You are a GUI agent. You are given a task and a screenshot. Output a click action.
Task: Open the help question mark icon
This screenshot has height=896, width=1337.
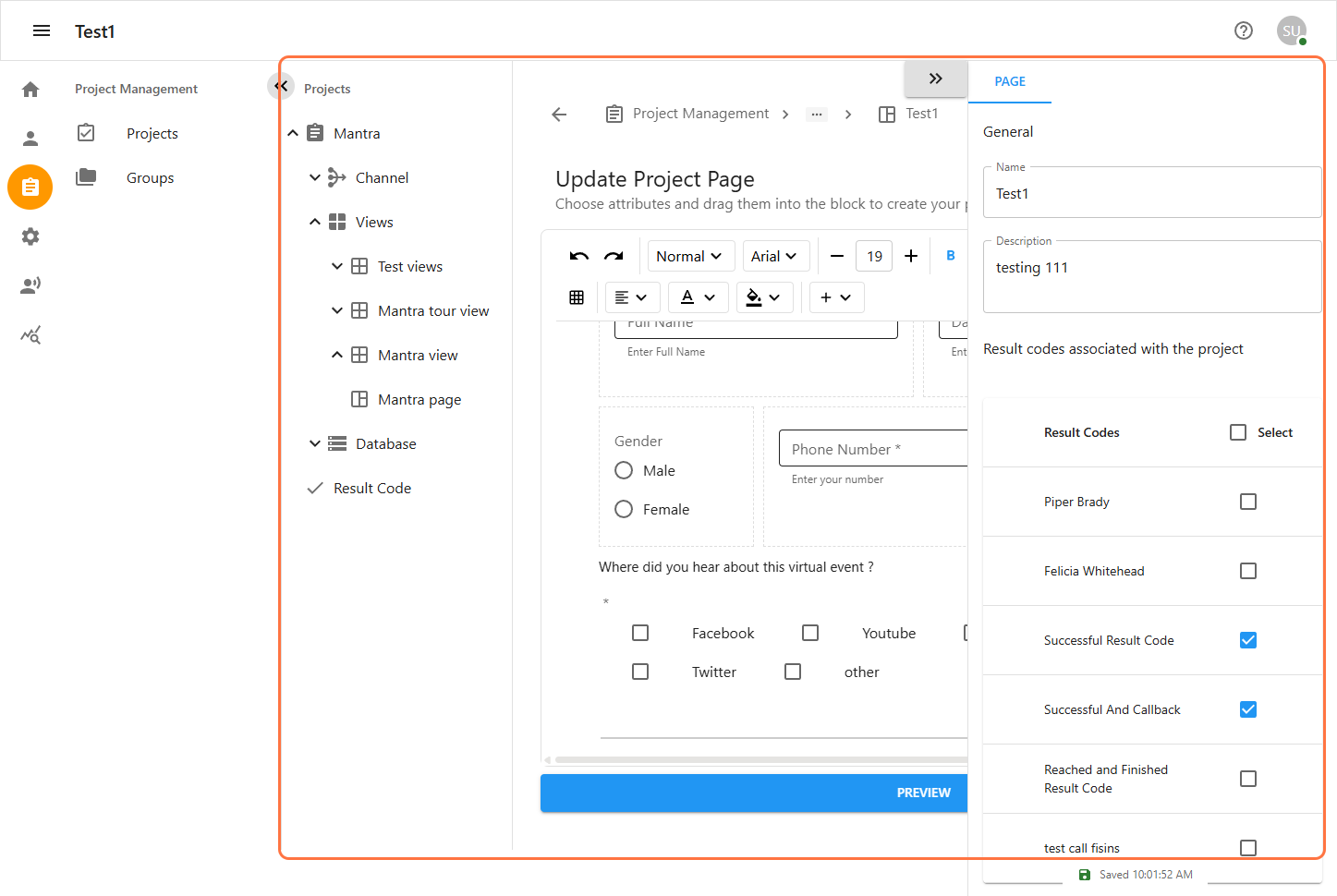[x=1243, y=30]
